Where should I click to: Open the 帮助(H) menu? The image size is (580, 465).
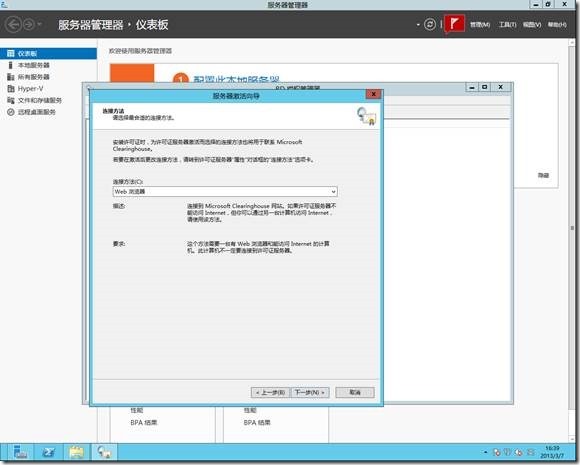tap(557, 24)
